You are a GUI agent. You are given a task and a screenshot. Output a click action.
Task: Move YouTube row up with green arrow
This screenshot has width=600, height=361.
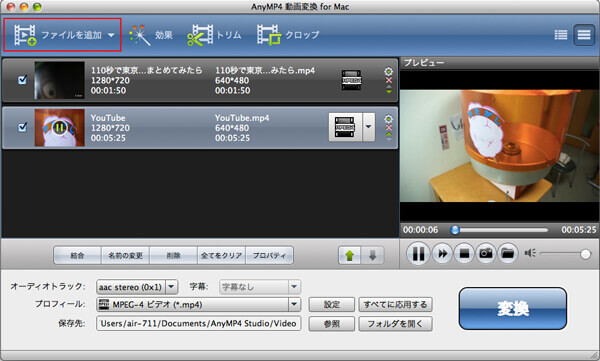389,135
